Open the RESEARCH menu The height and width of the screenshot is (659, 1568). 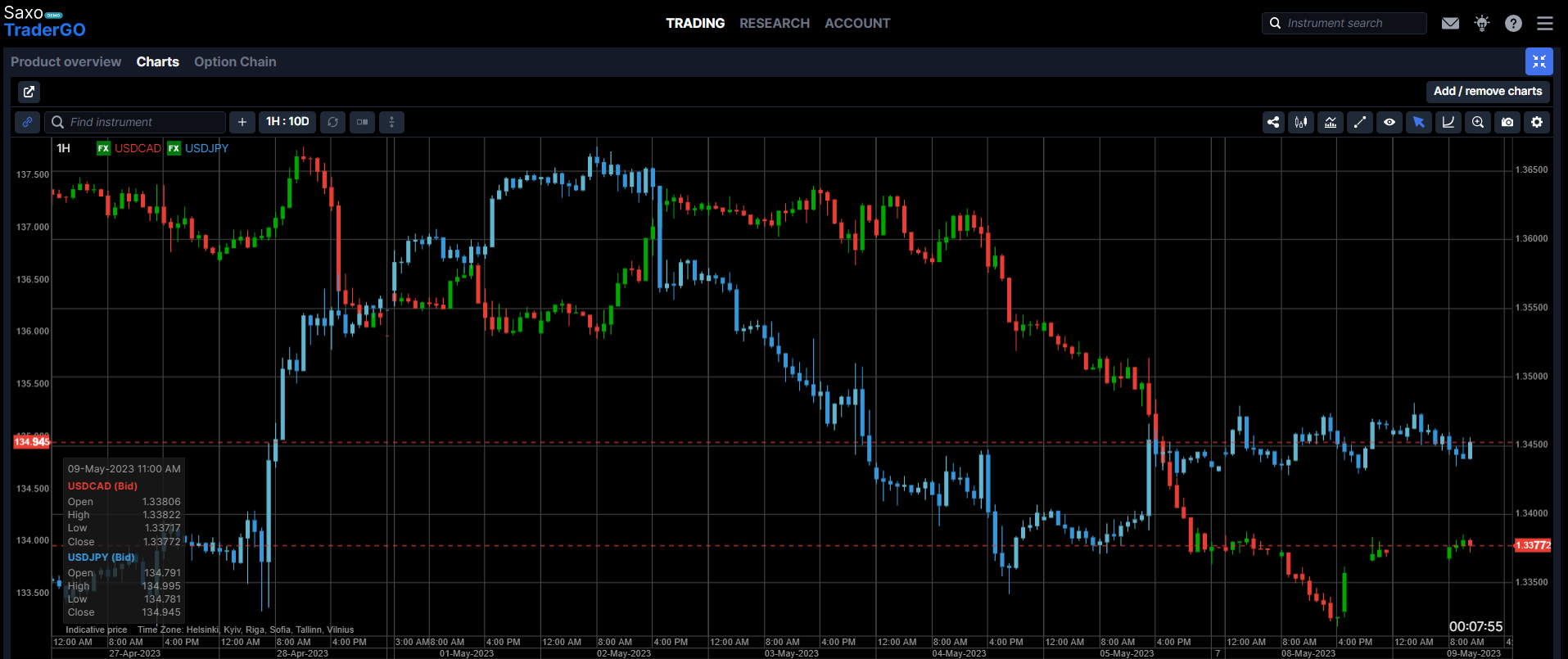point(775,23)
